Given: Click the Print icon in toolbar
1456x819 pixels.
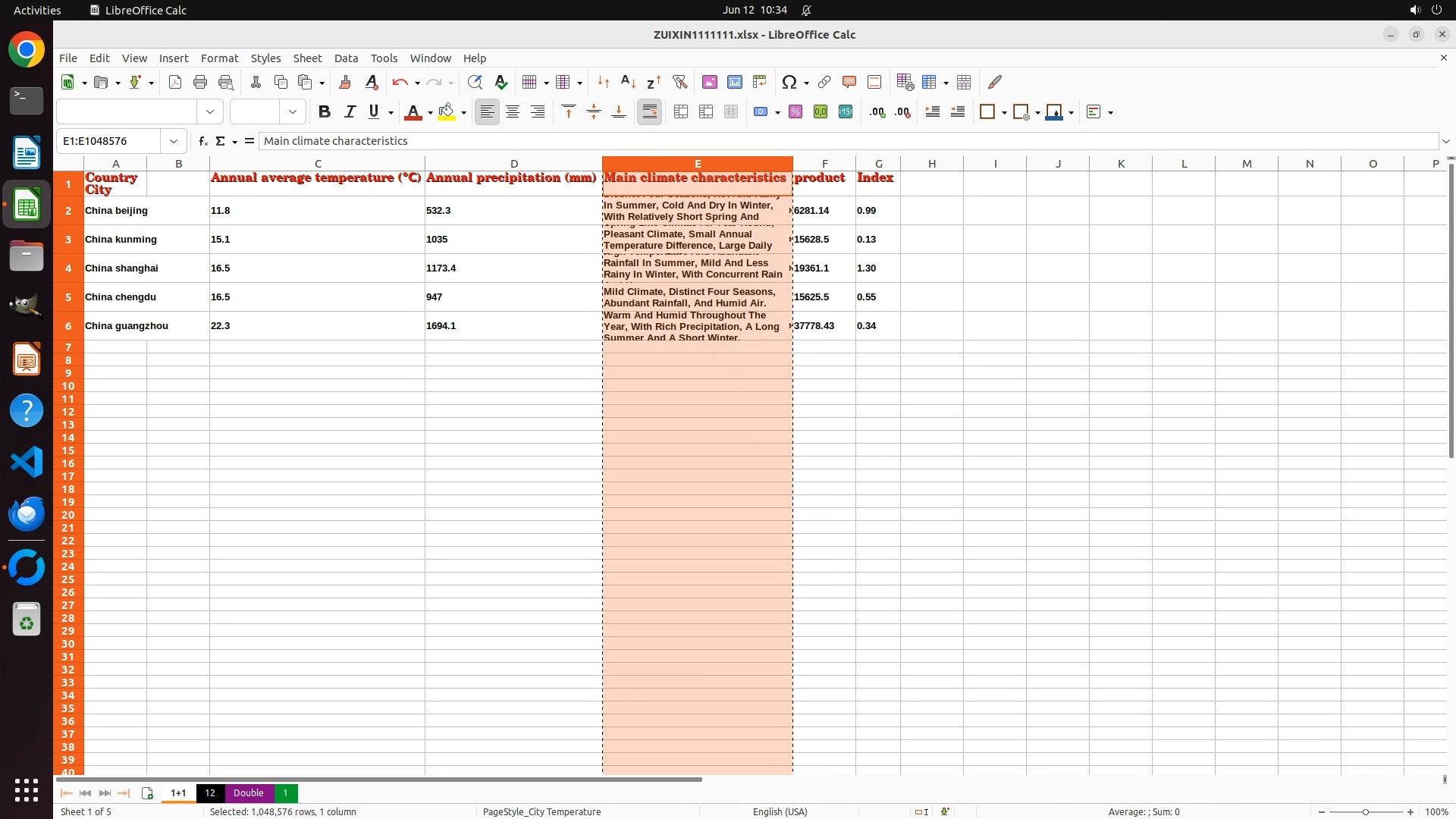Looking at the screenshot, I should click(200, 82).
